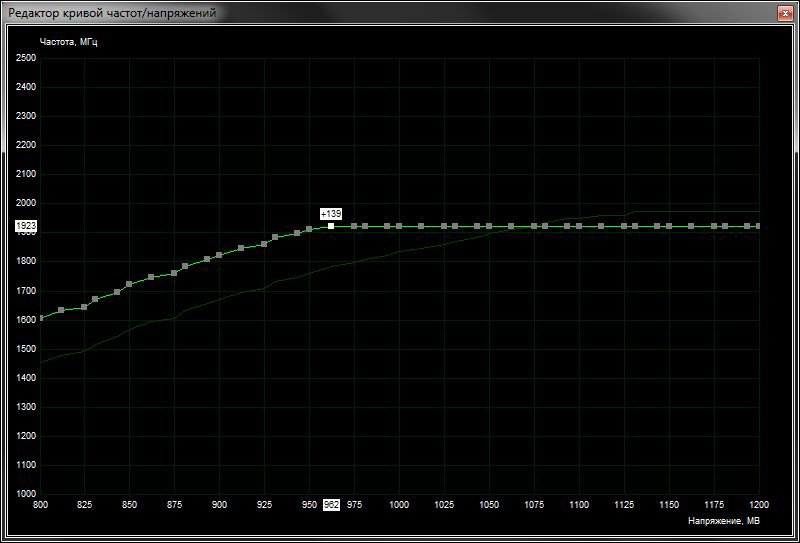Select the curve point above the 875 mV label
Image resolution: width=800 pixels, height=543 pixels.
174,273
